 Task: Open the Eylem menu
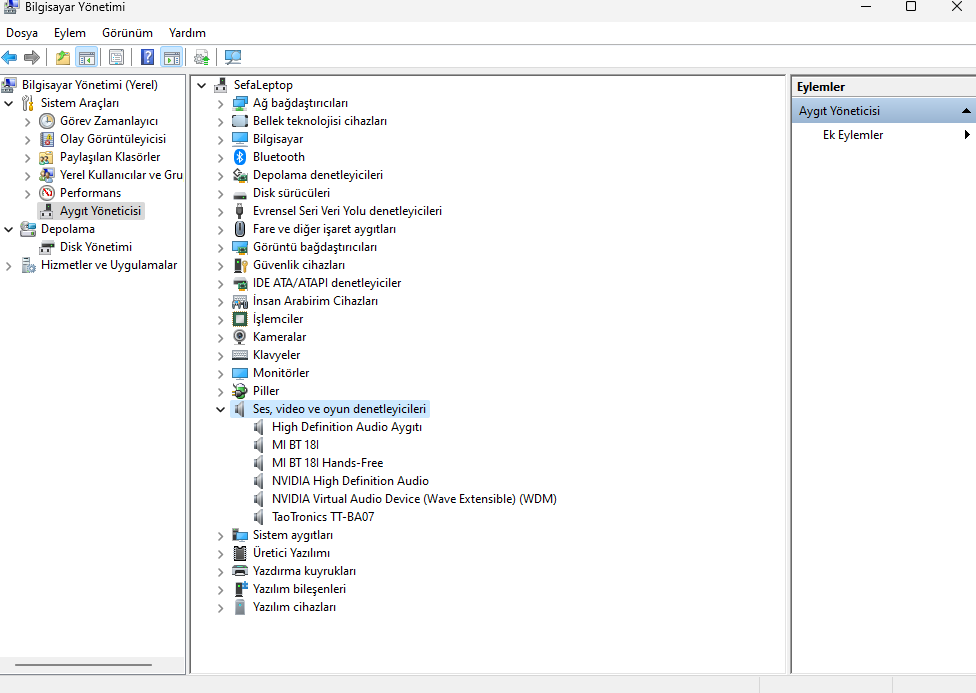pyautogui.click(x=70, y=33)
